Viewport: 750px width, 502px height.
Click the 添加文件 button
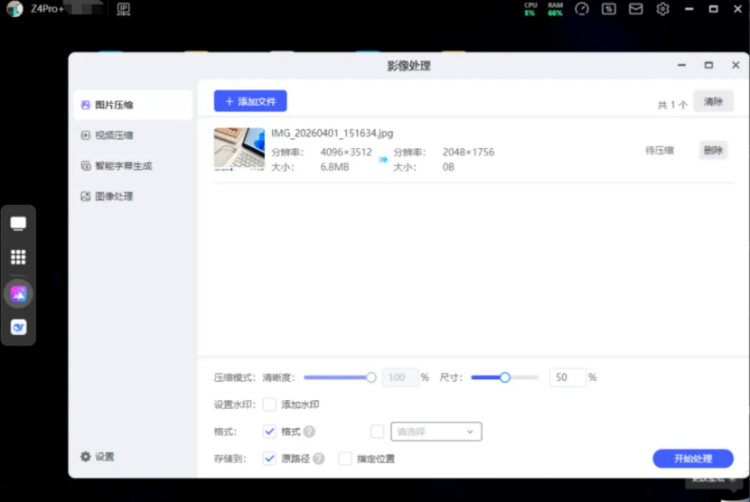point(250,101)
